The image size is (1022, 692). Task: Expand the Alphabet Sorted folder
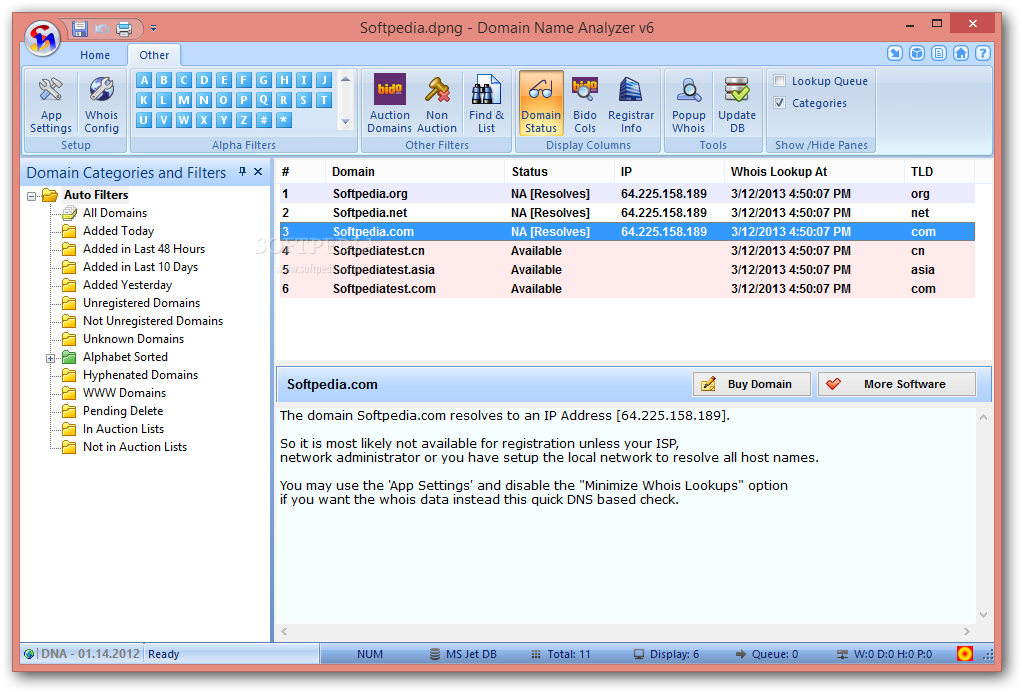point(50,358)
